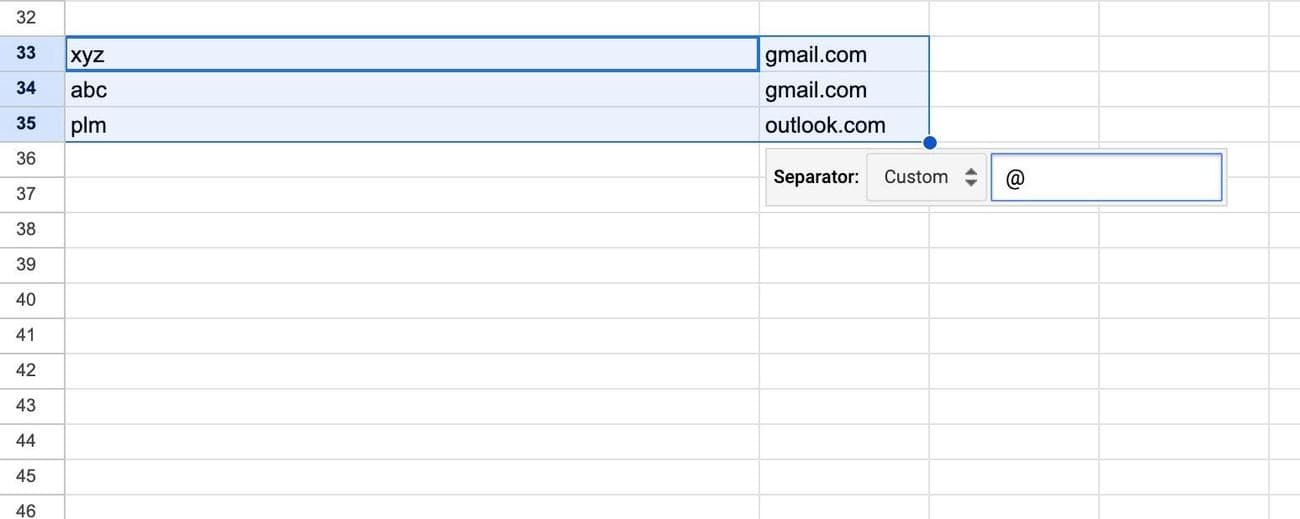Click the row 32 header

point(27,18)
